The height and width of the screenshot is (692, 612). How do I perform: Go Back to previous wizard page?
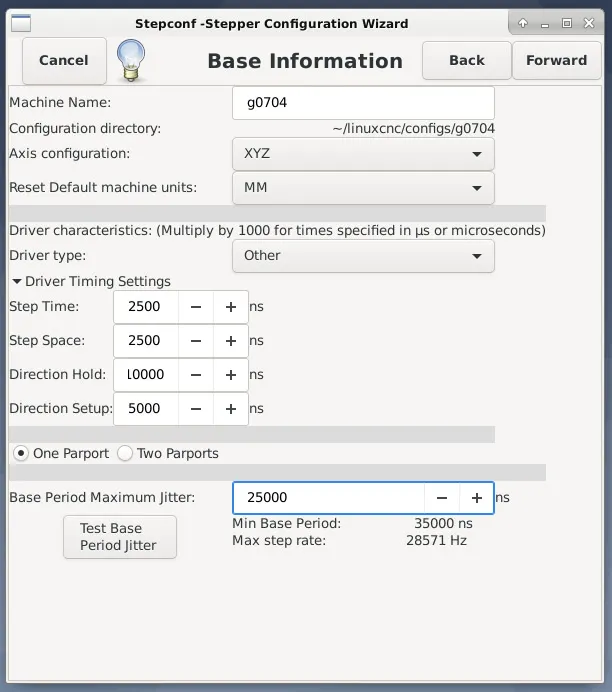pos(466,60)
